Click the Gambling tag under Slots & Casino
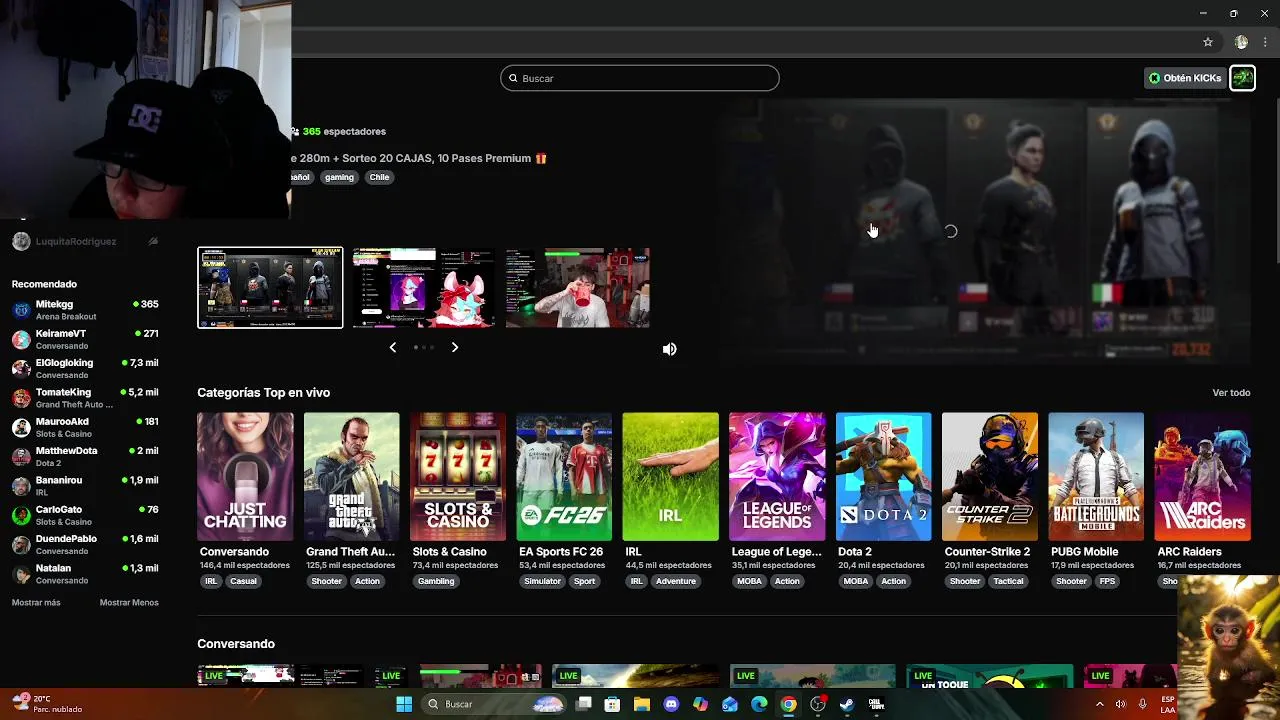 (x=436, y=581)
